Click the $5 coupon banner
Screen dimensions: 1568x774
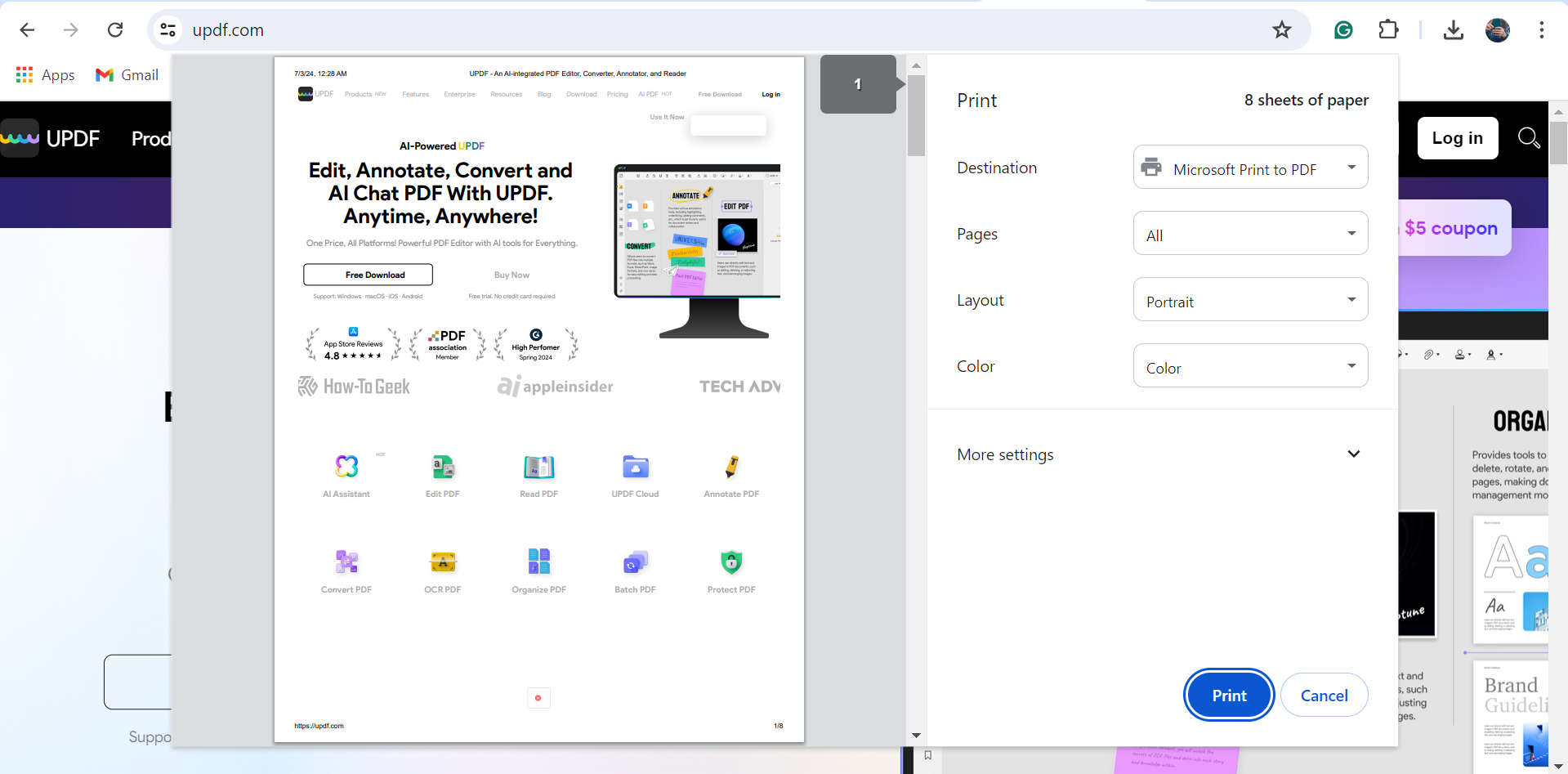click(x=1454, y=228)
